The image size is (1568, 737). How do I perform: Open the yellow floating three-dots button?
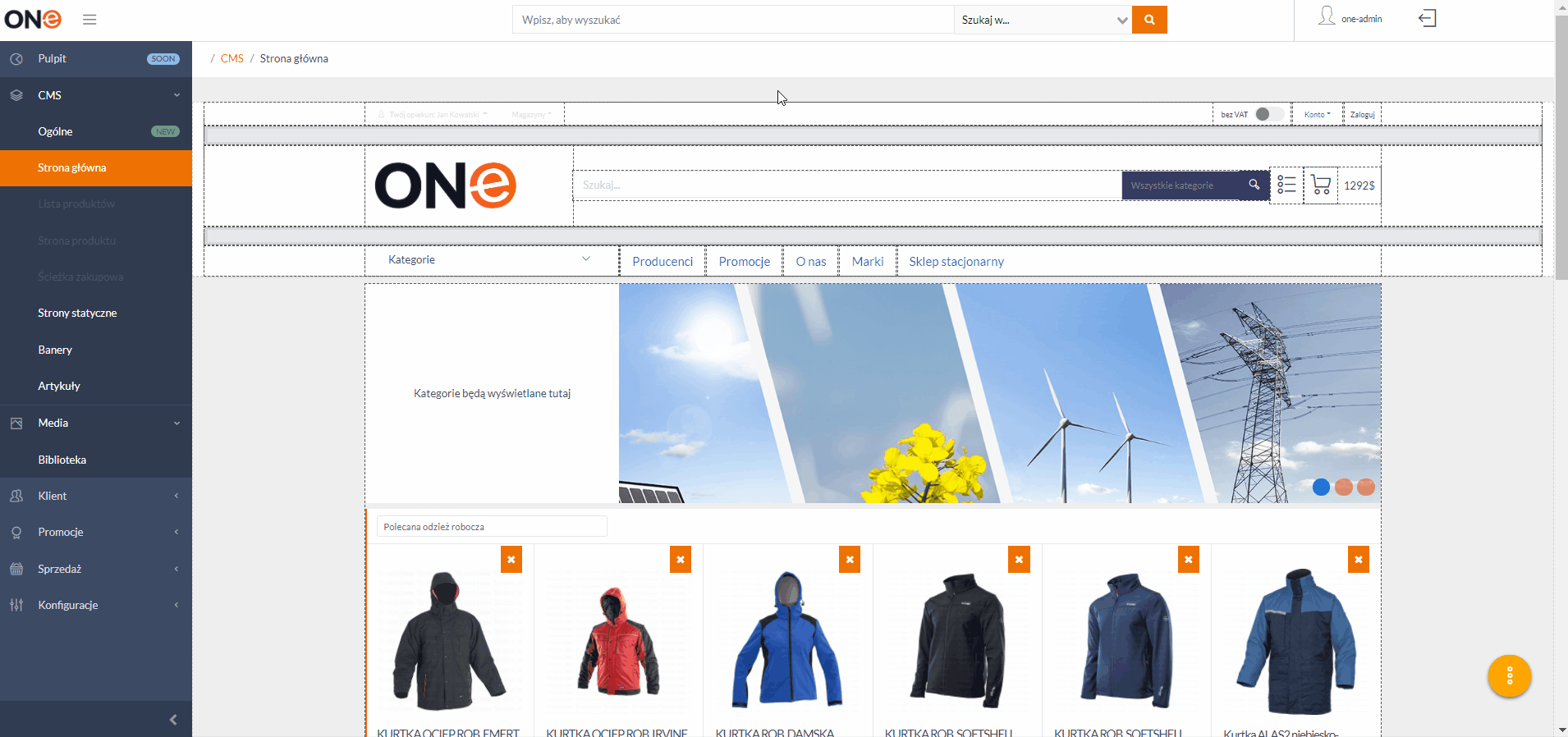point(1509,676)
